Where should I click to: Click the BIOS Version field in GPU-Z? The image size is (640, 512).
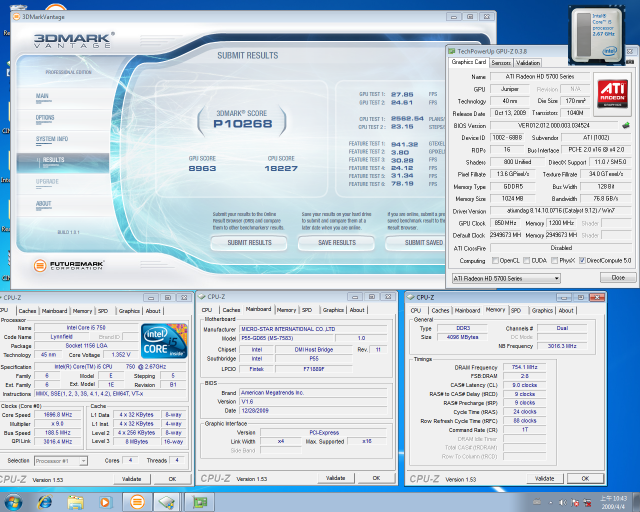click(x=553, y=125)
